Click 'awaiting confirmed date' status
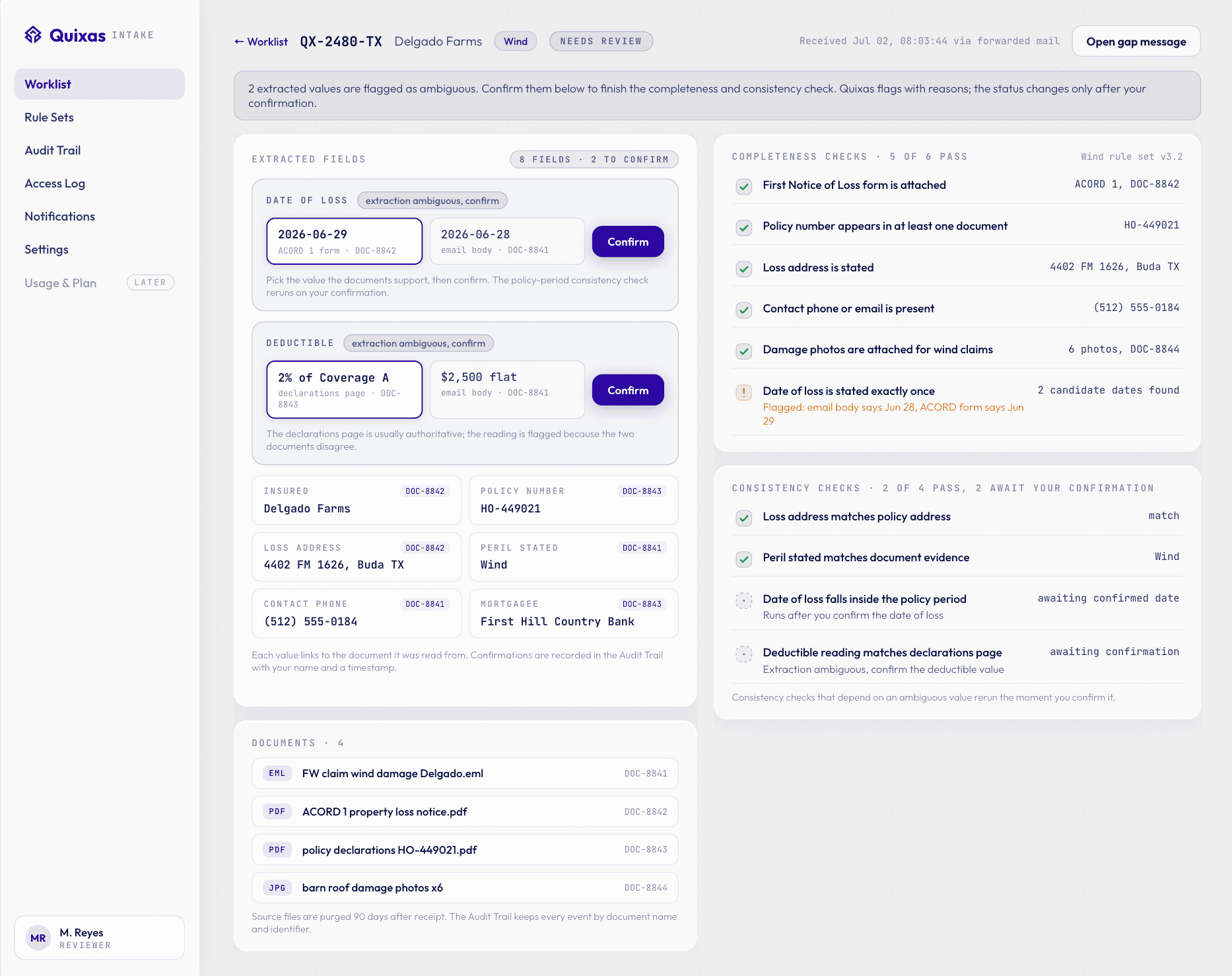This screenshot has width=1232, height=976. coord(1109,598)
